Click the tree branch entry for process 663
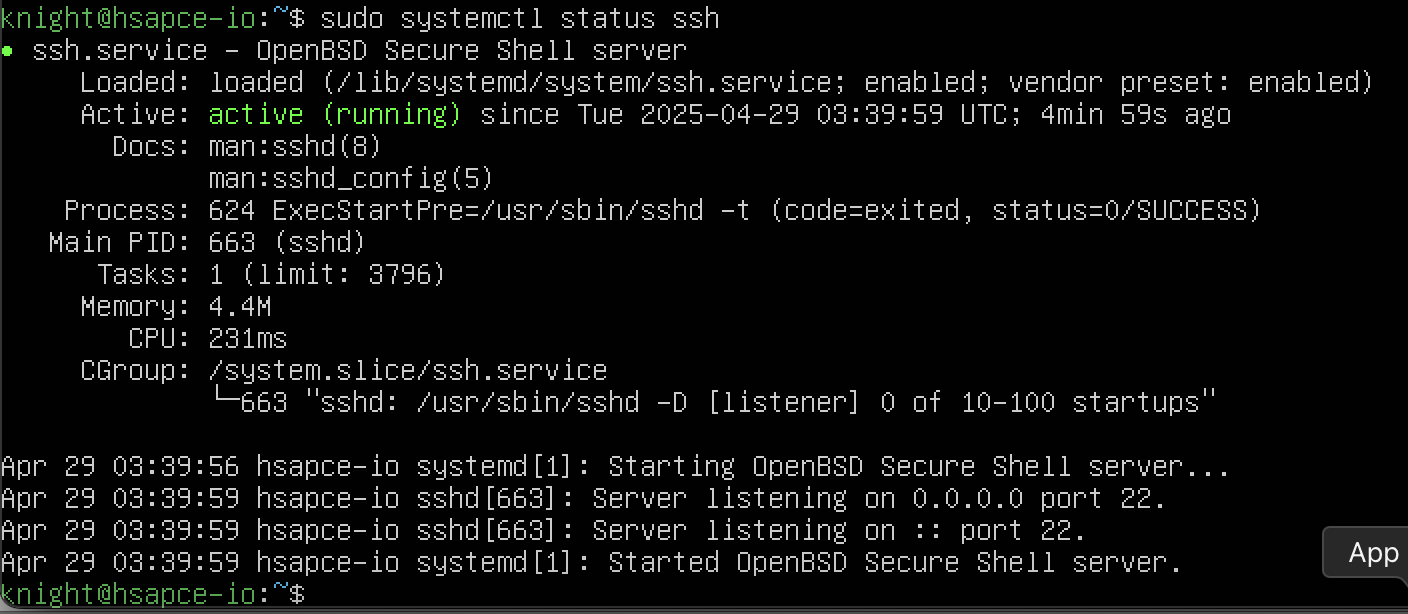Screen dimensions: 1408x614 point(711,403)
